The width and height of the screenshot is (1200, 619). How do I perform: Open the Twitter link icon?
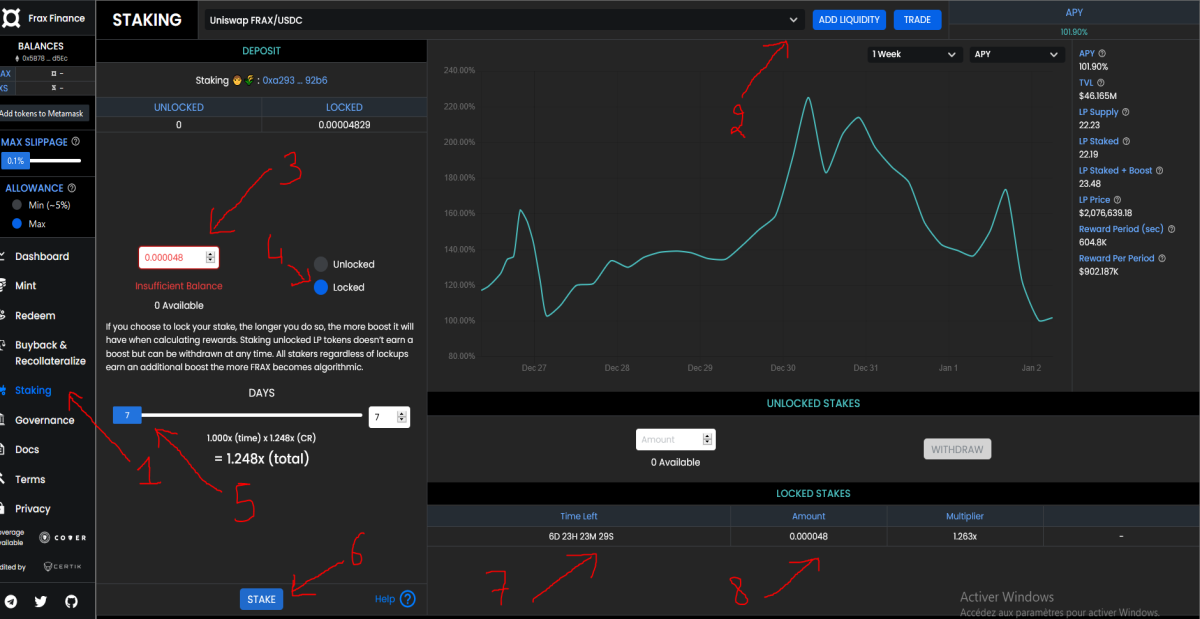pos(41,601)
